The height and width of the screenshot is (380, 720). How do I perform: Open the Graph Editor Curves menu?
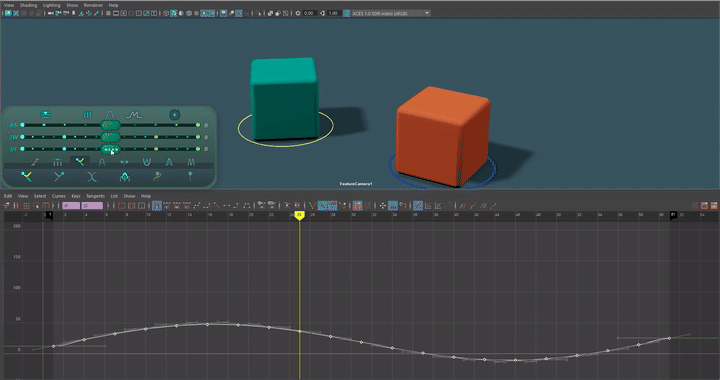[58, 196]
